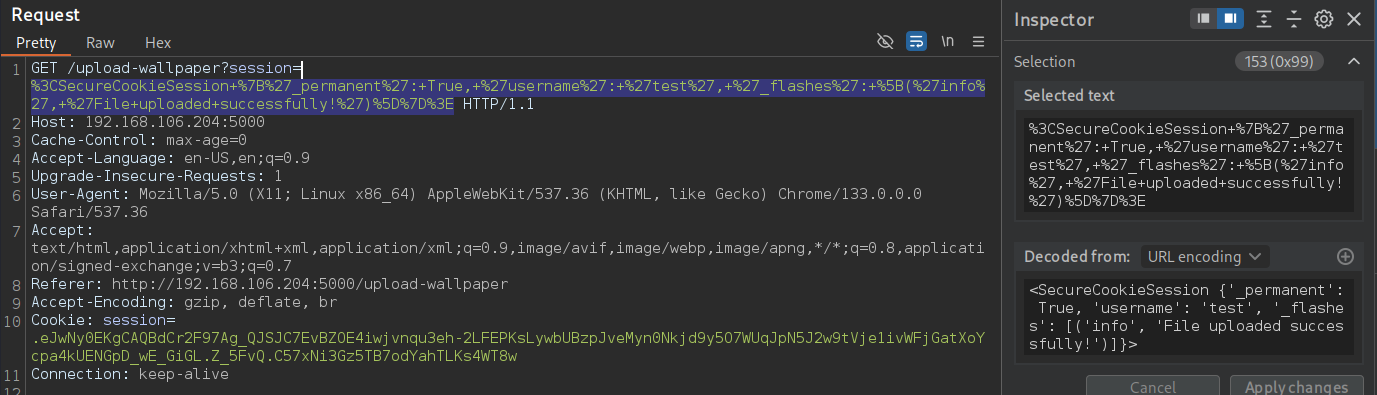Open the request editor hamburger options menu

click(978, 42)
